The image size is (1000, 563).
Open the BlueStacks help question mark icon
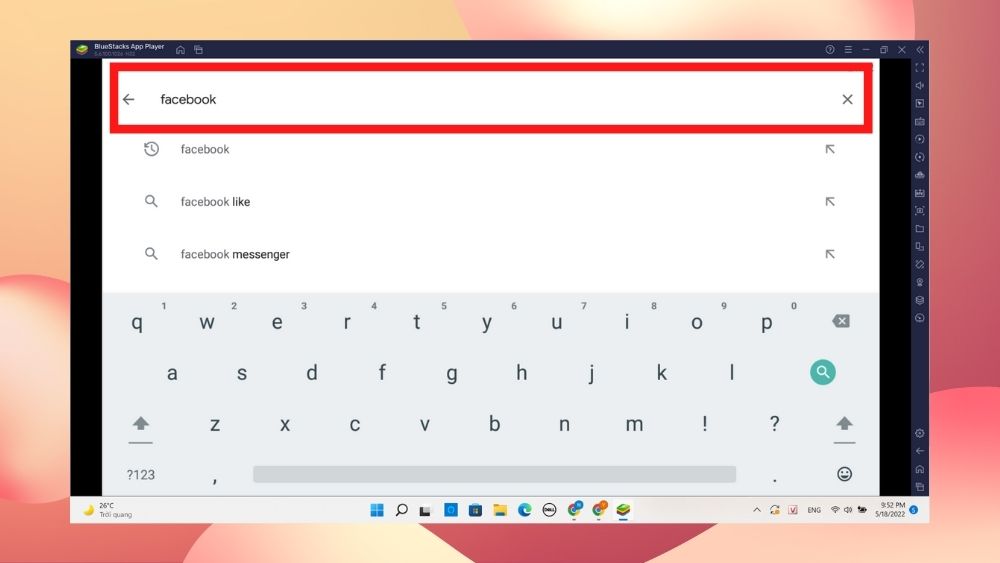[x=829, y=50]
